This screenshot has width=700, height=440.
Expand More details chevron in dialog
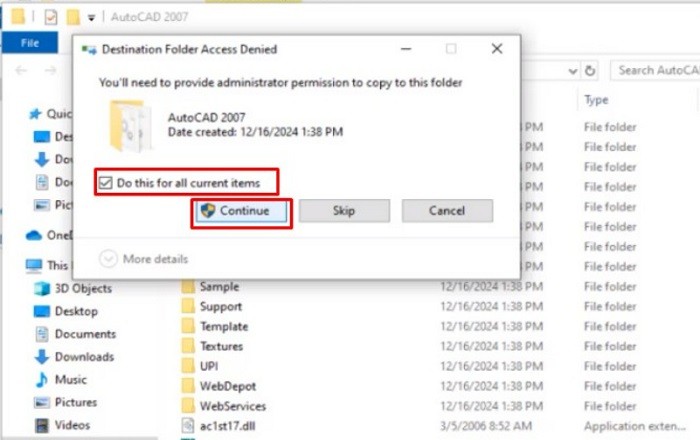108,259
